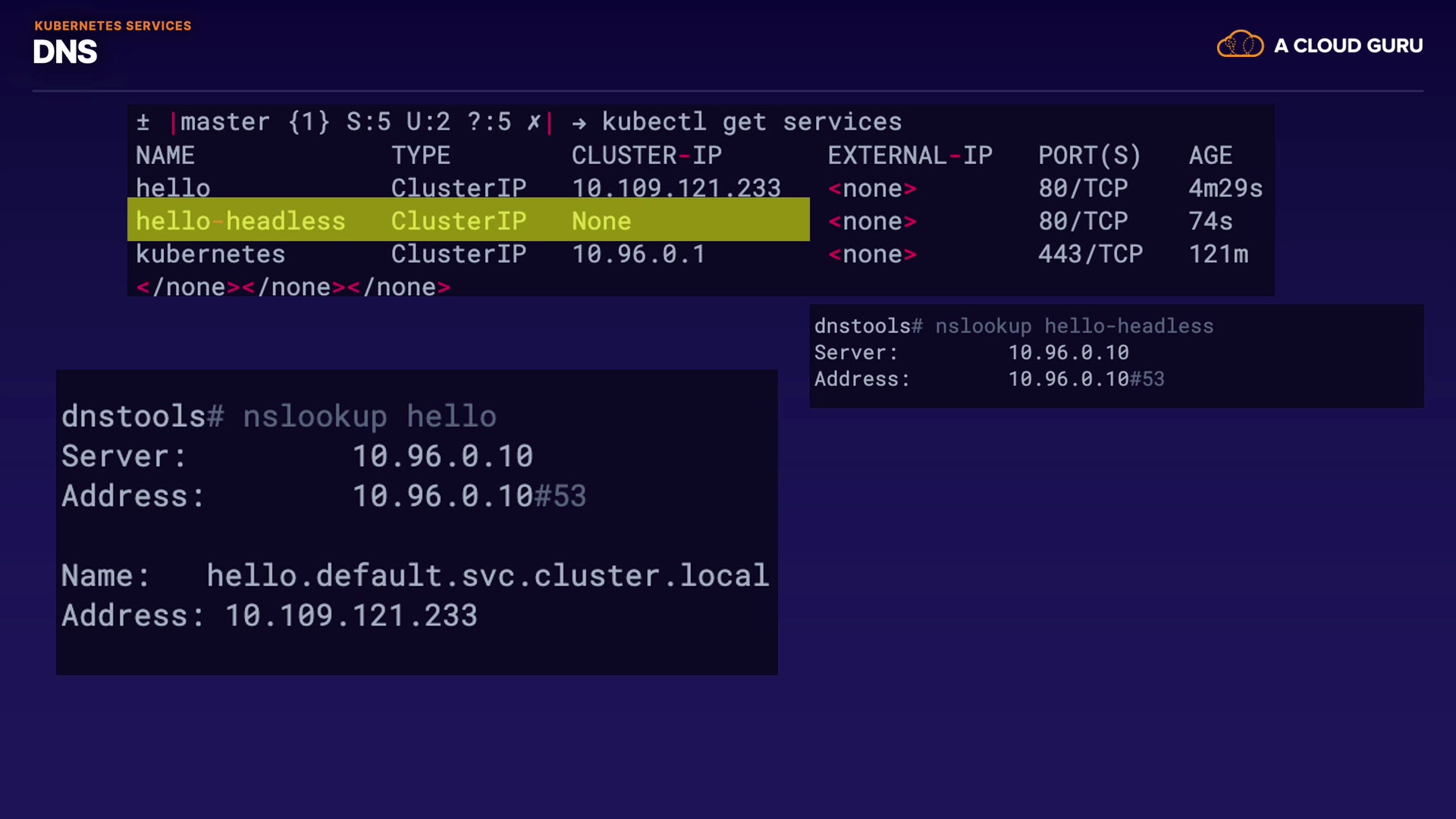
Task: Click the None cluster IP in the highlighted row
Action: click(601, 221)
